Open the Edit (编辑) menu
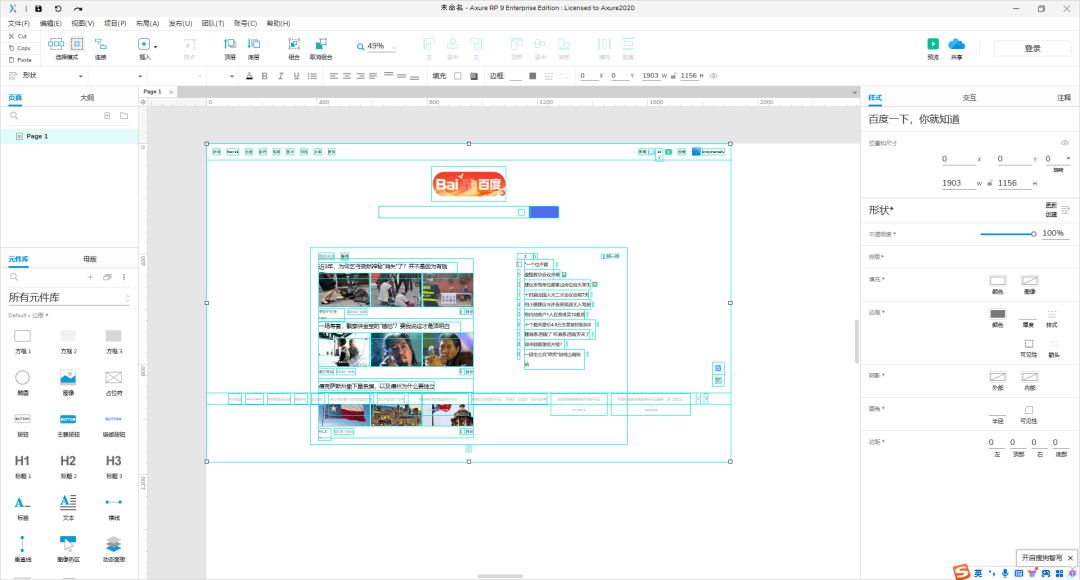Viewport: 1080px width, 580px height. 50,23
